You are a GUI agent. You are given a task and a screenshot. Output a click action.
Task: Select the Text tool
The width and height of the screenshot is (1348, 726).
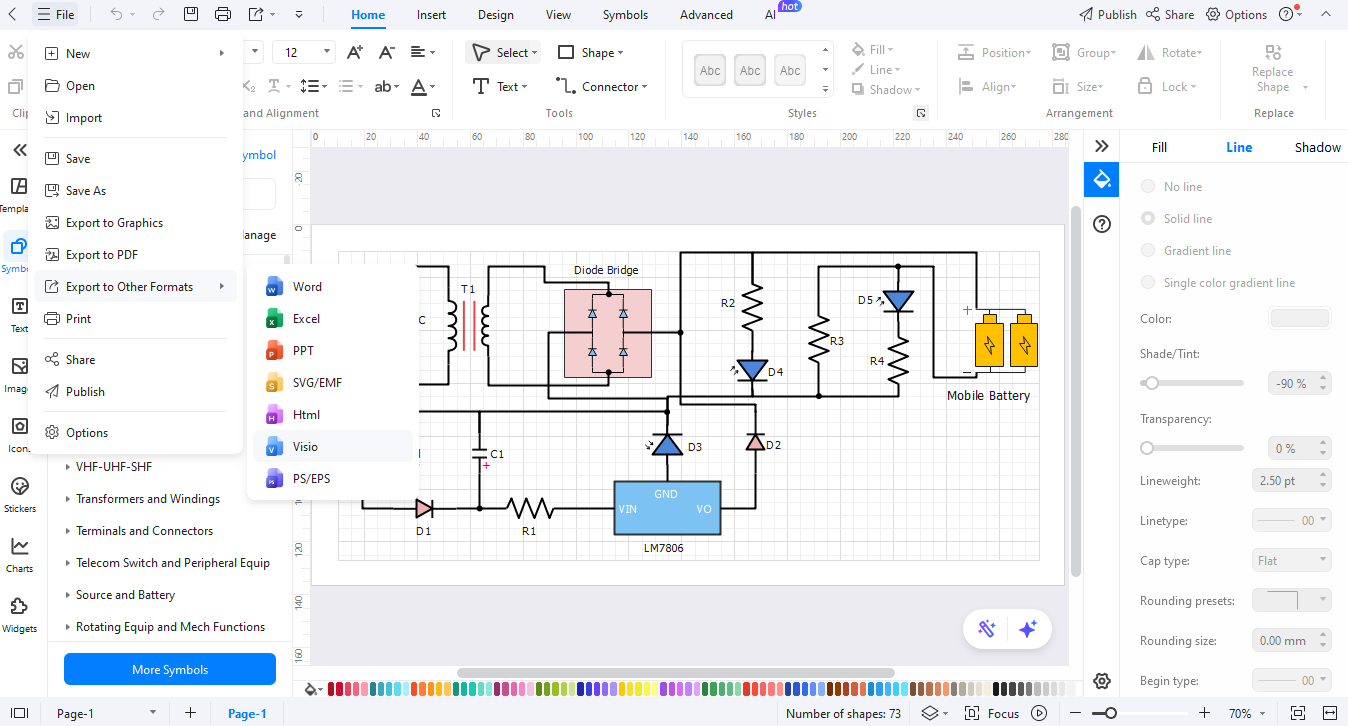(499, 87)
